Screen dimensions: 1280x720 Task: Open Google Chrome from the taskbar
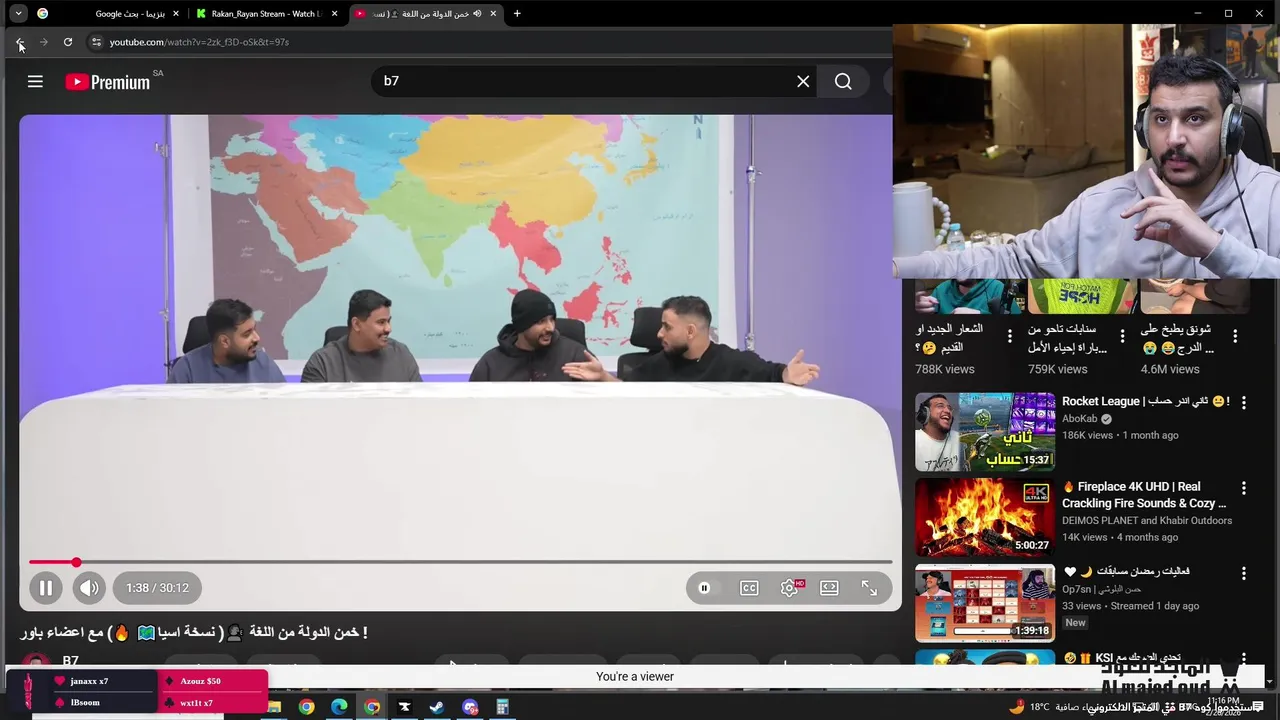[306, 707]
